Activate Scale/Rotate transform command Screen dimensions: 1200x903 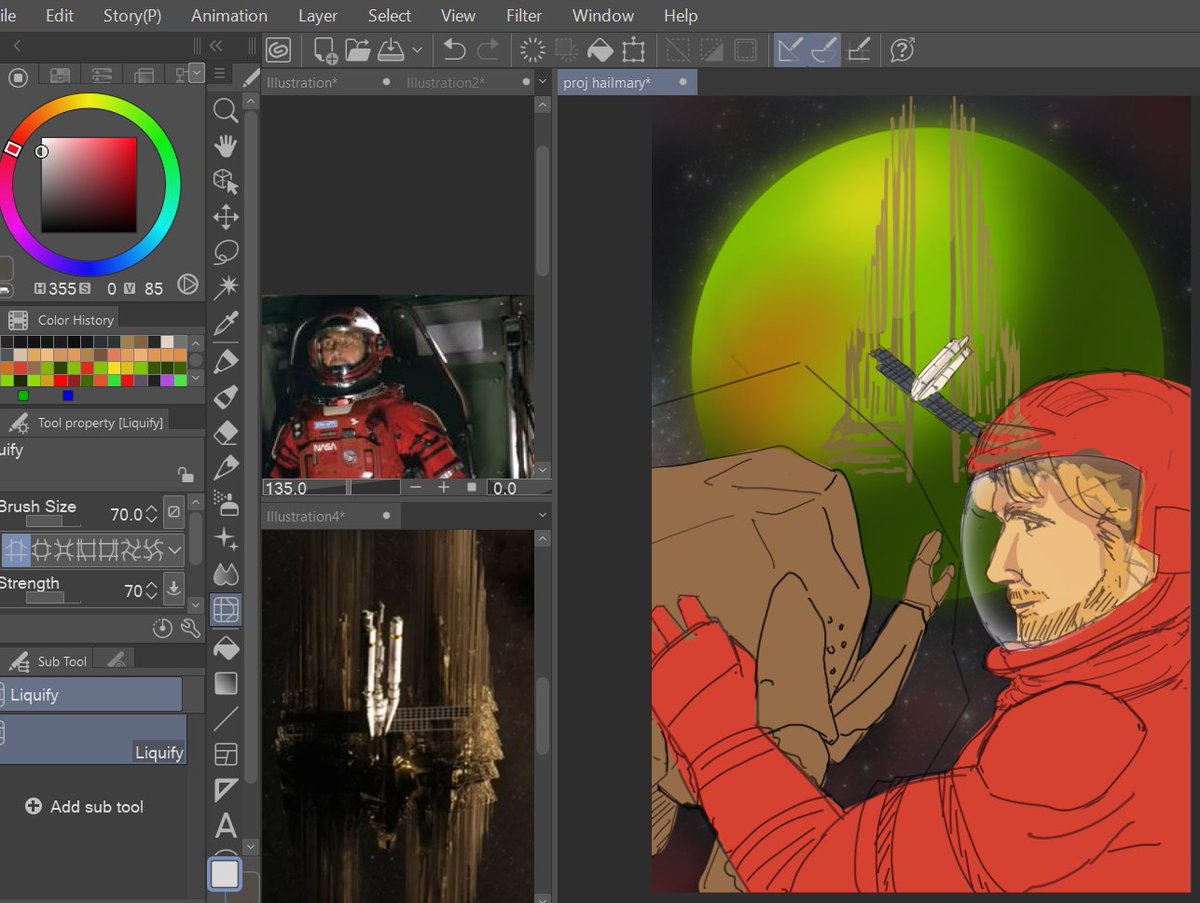click(633, 49)
